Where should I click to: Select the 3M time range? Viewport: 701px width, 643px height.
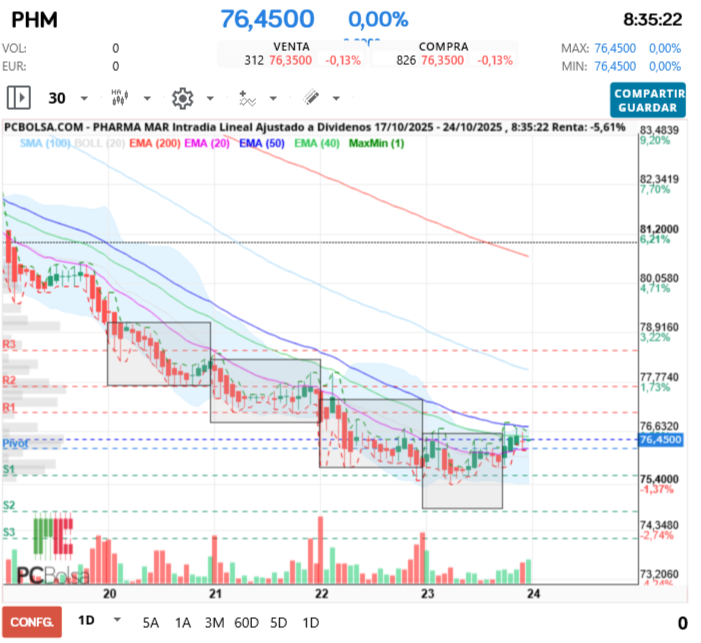coord(215,623)
